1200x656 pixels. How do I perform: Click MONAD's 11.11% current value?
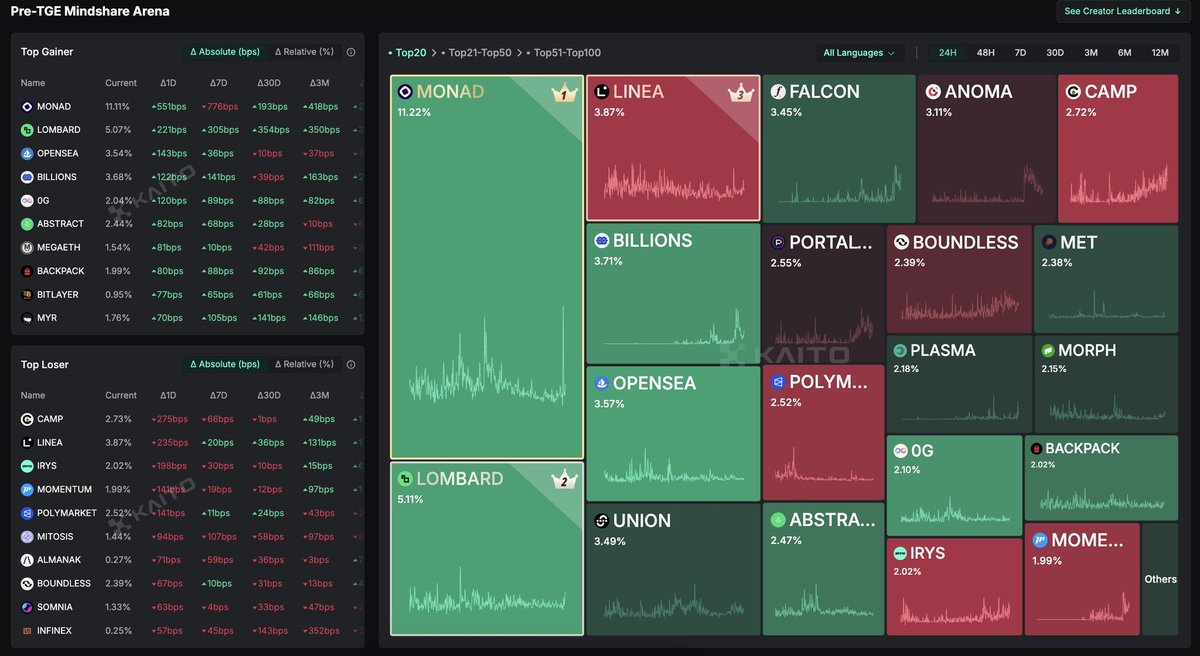click(x=118, y=107)
